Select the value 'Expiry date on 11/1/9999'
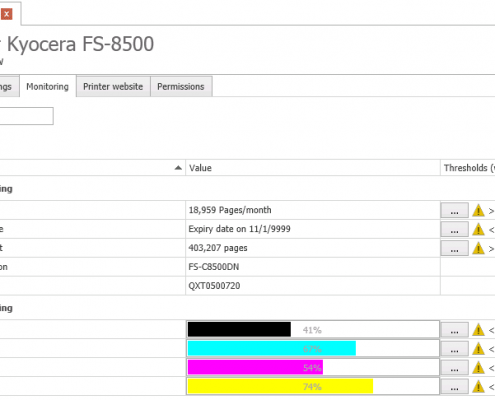This screenshot has width=495, height=400. click(239, 229)
